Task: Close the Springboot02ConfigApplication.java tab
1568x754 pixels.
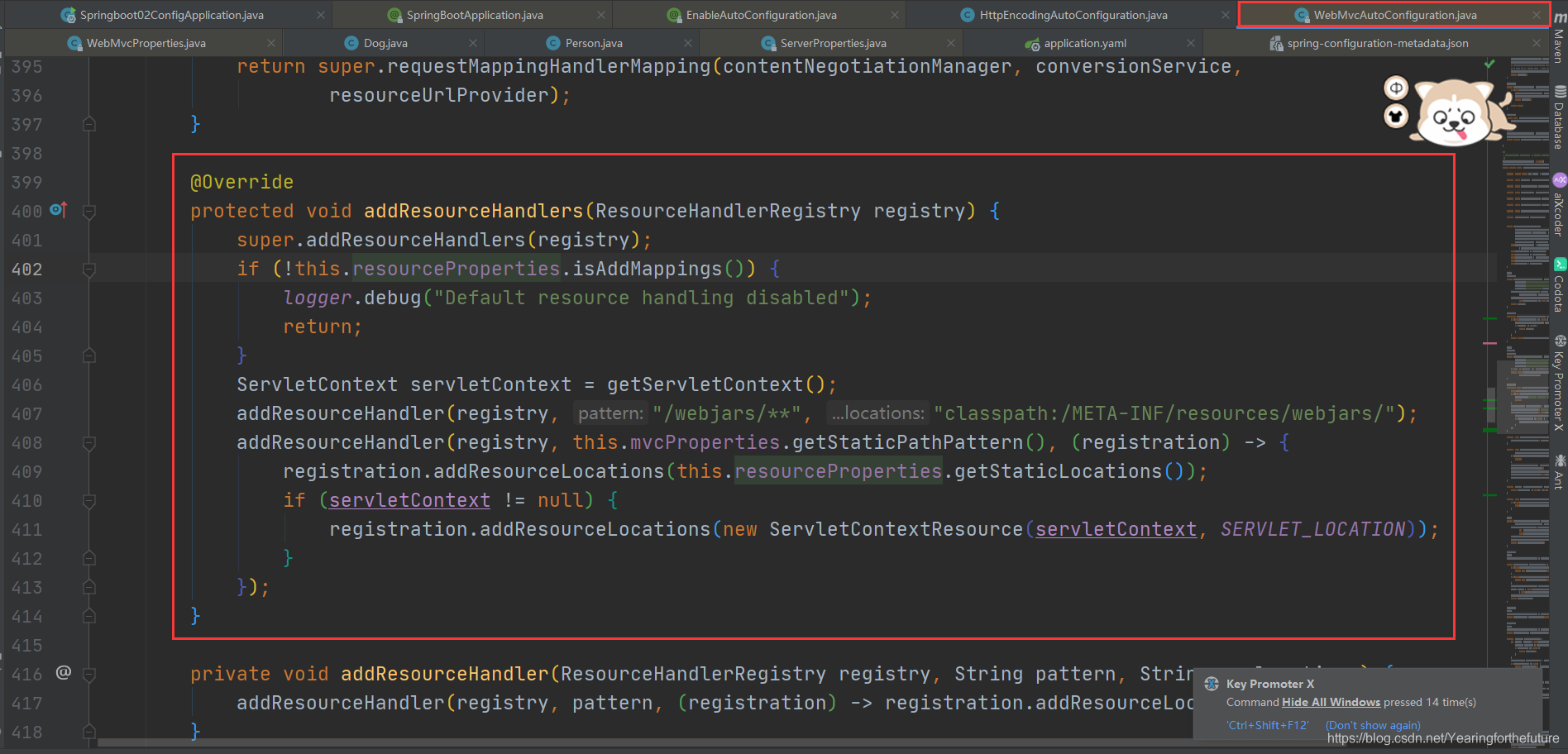Action: (x=321, y=15)
